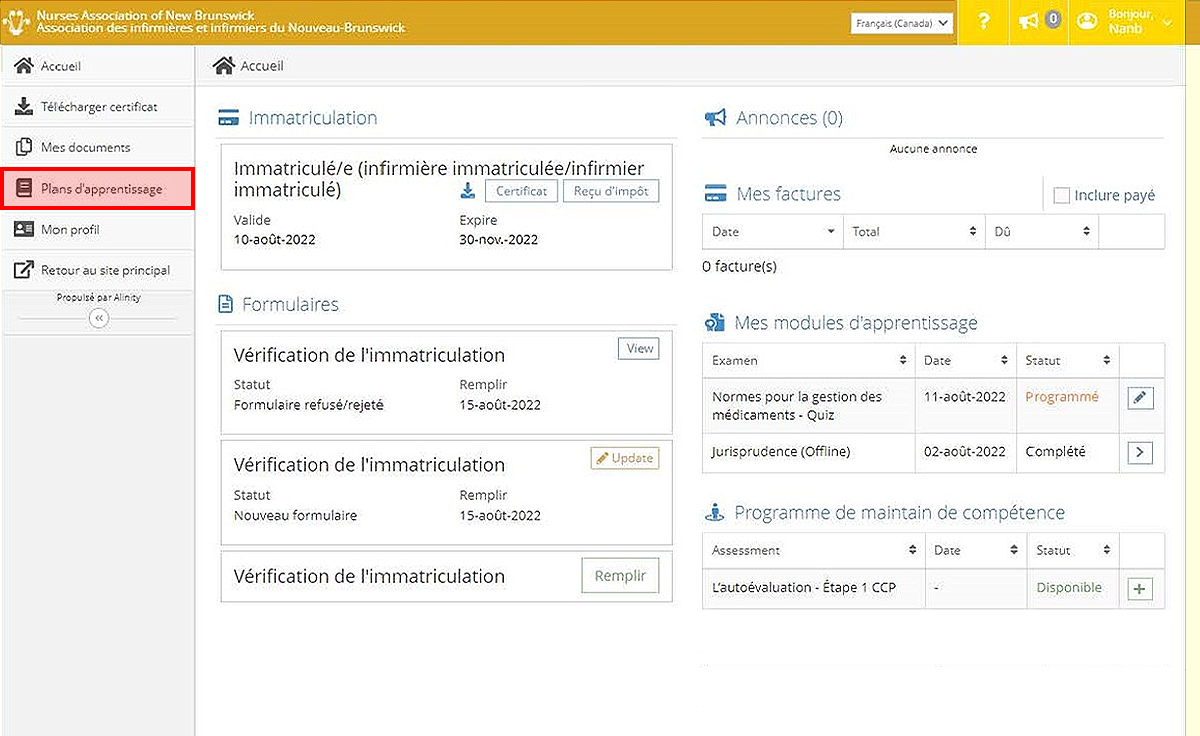Click the home icon in breadcrumb
1200x736 pixels.
pyautogui.click(x=224, y=66)
